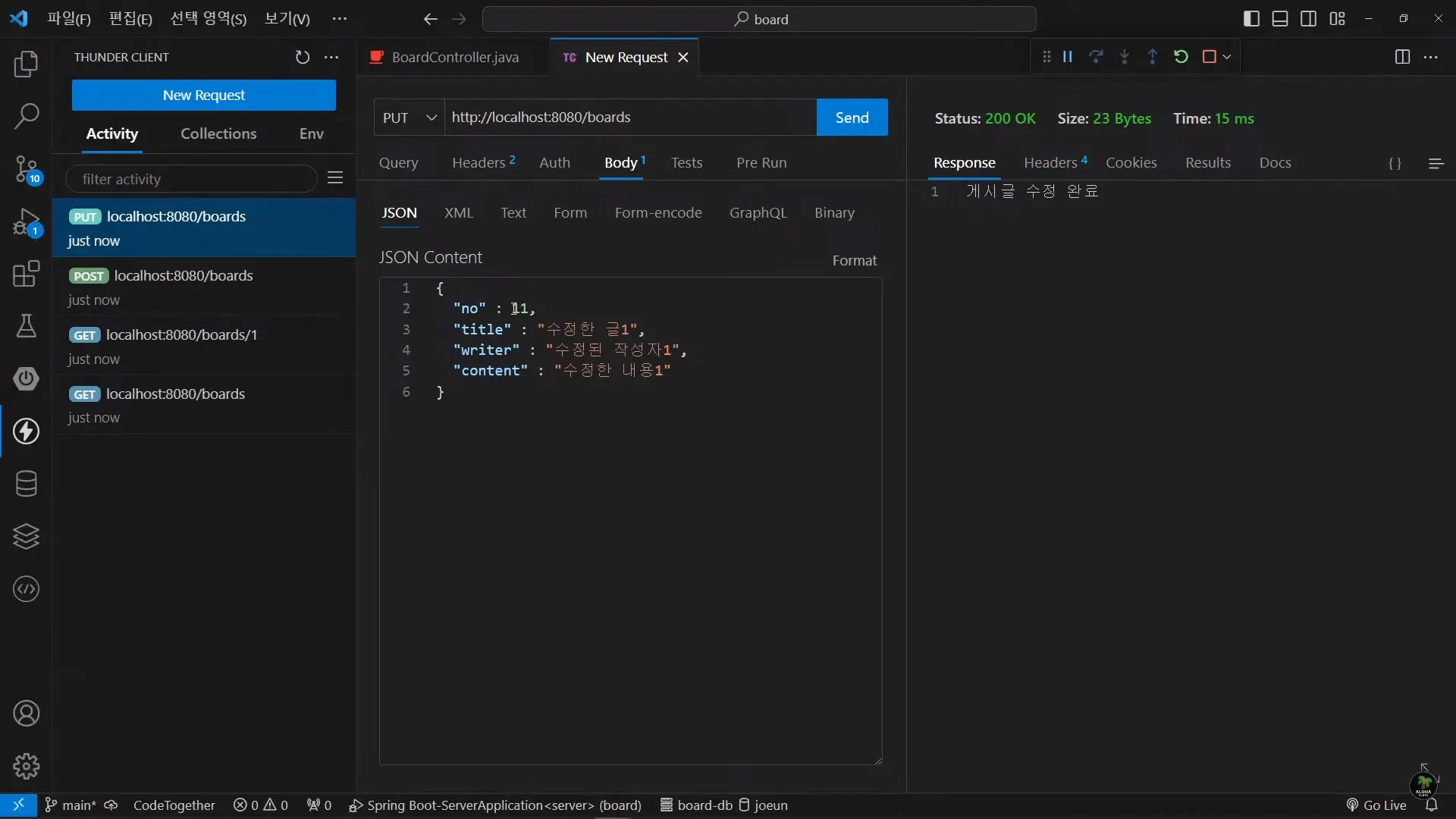Viewport: 1456px width, 819px height.
Task: Open the Manage settings gear
Action: point(27,766)
